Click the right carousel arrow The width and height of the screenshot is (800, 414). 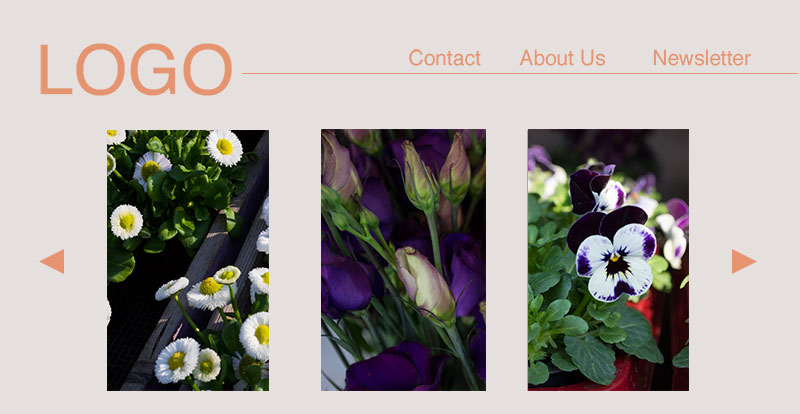pyautogui.click(x=744, y=261)
